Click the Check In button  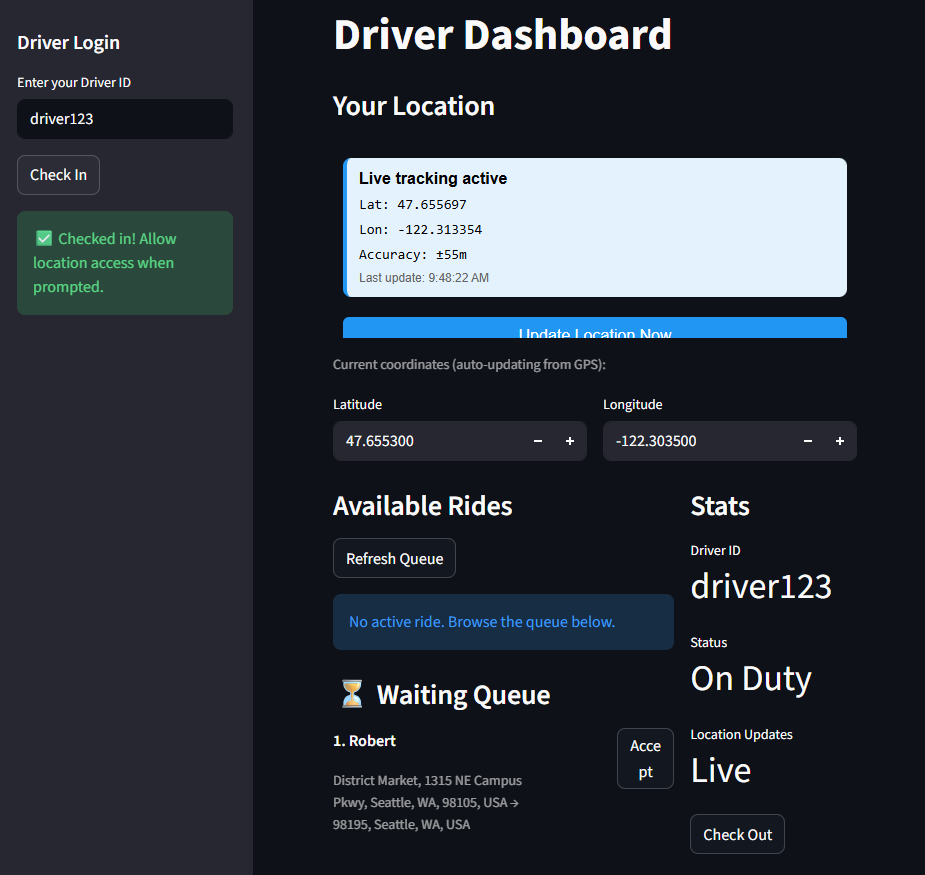coord(58,175)
